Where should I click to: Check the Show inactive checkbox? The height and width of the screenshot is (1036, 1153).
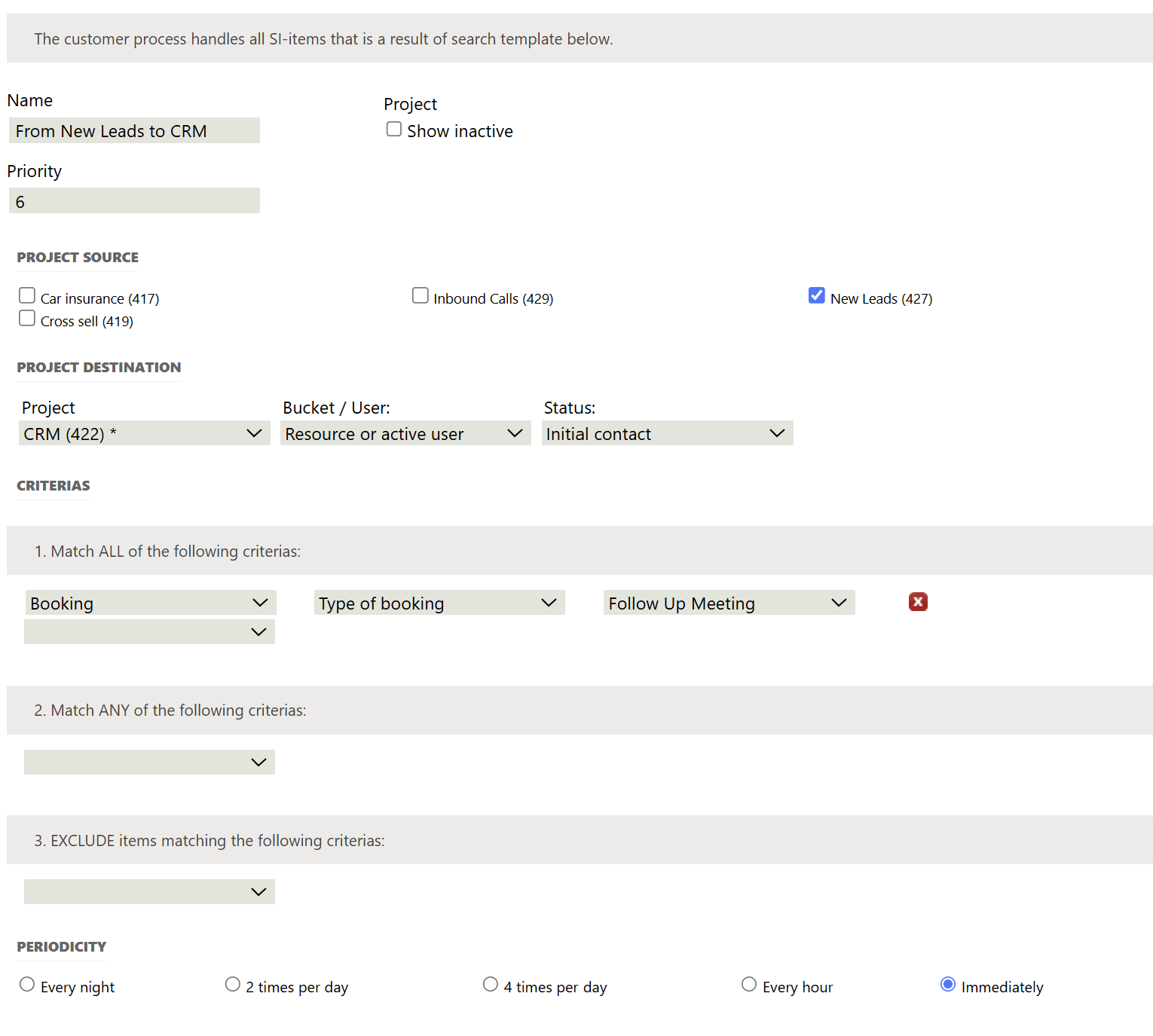[393, 130]
